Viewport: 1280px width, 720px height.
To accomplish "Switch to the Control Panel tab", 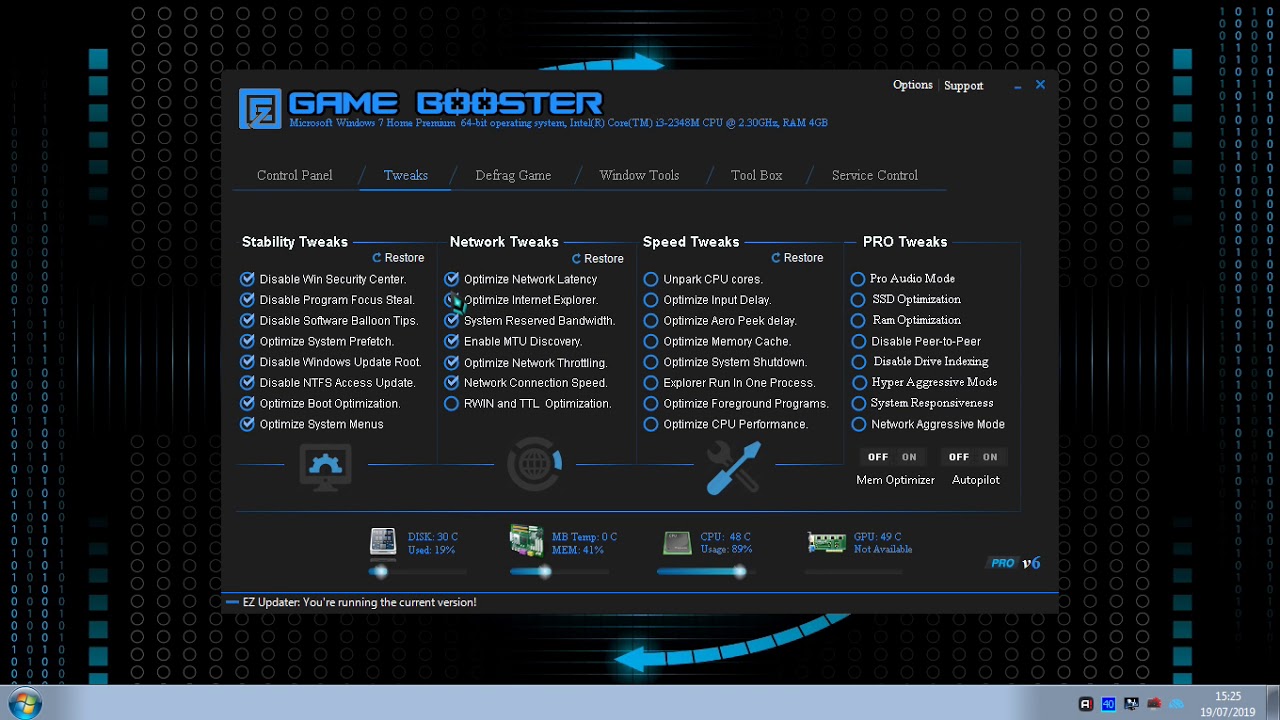I will pos(295,175).
